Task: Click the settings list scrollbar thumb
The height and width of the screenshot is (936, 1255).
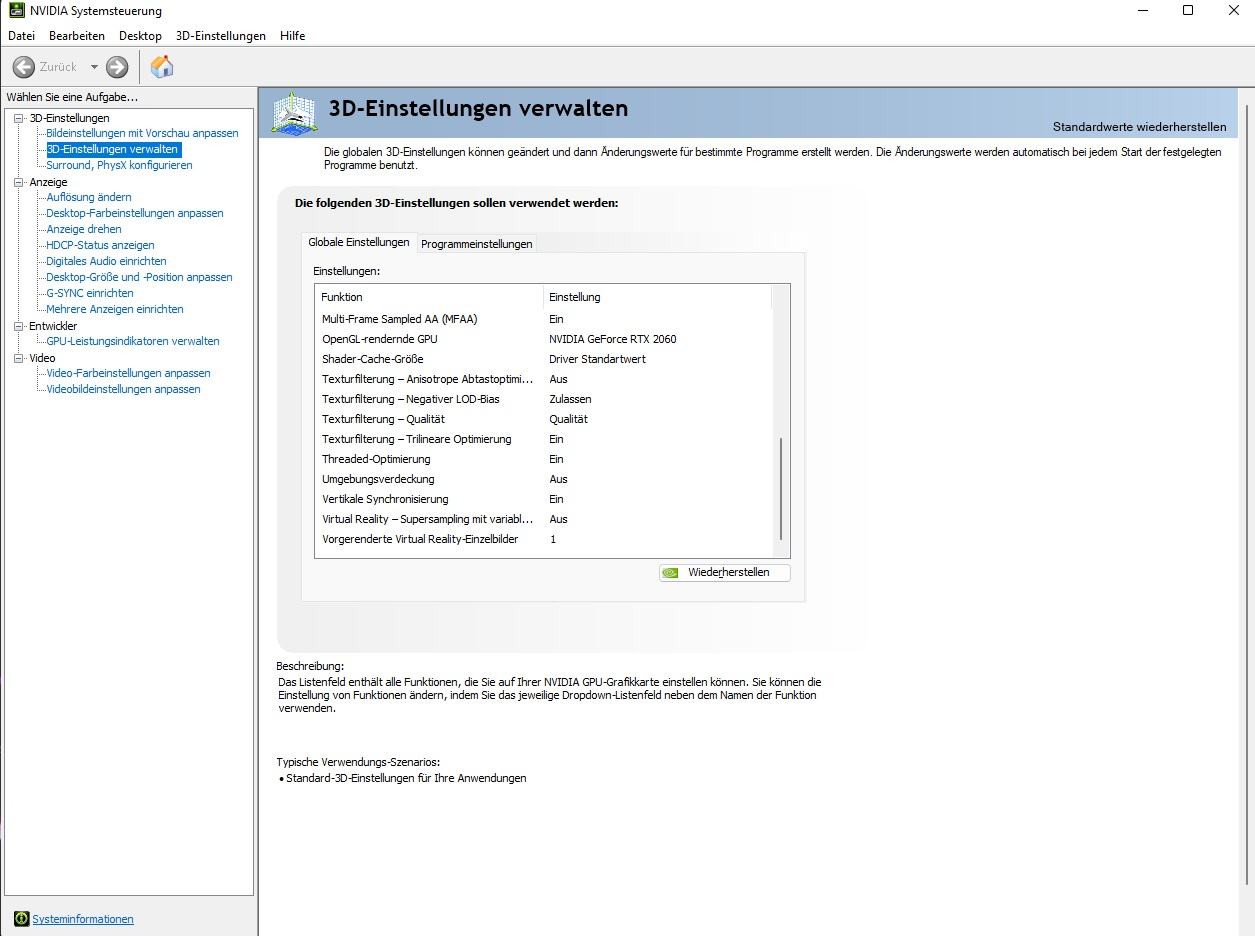Action: (x=781, y=489)
